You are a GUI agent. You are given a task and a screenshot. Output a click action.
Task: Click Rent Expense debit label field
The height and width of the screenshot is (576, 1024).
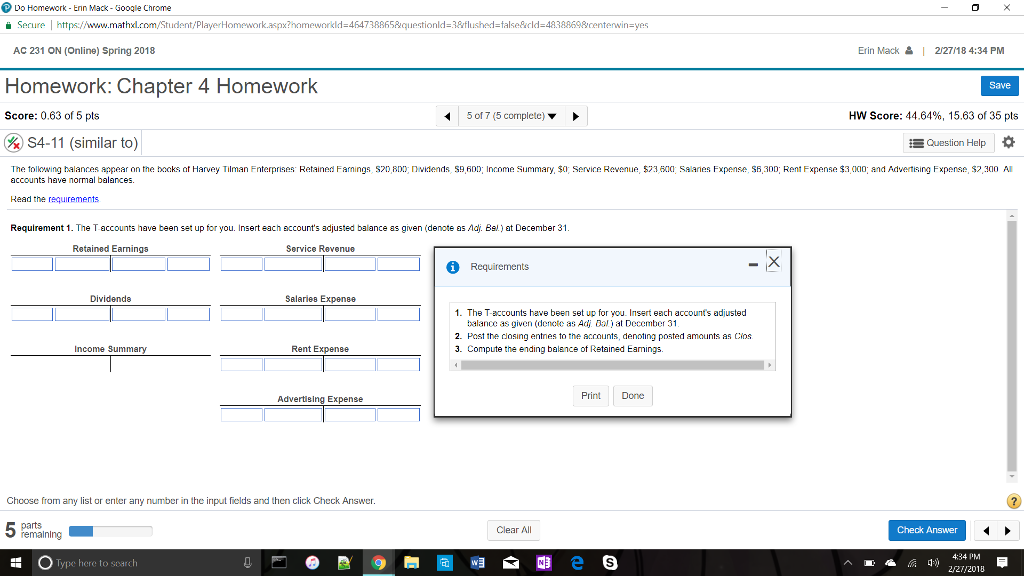click(x=242, y=364)
